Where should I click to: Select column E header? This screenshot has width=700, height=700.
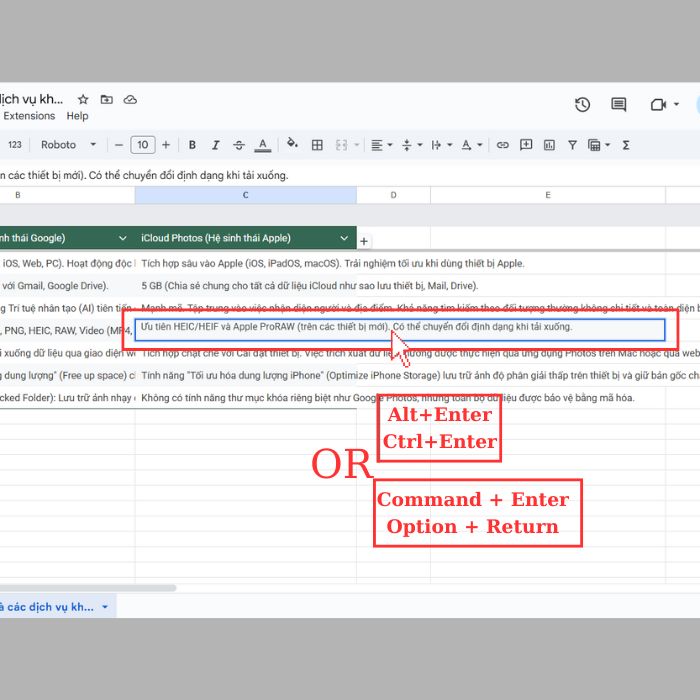coord(548,195)
